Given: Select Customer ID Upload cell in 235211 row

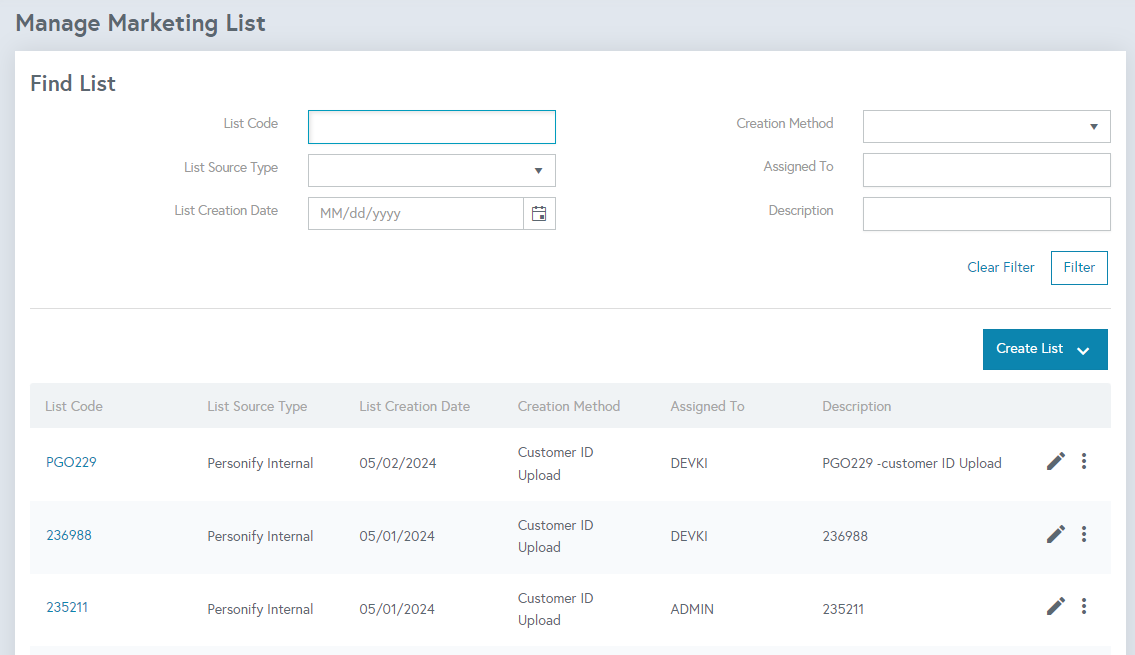Looking at the screenshot, I should pos(555,609).
